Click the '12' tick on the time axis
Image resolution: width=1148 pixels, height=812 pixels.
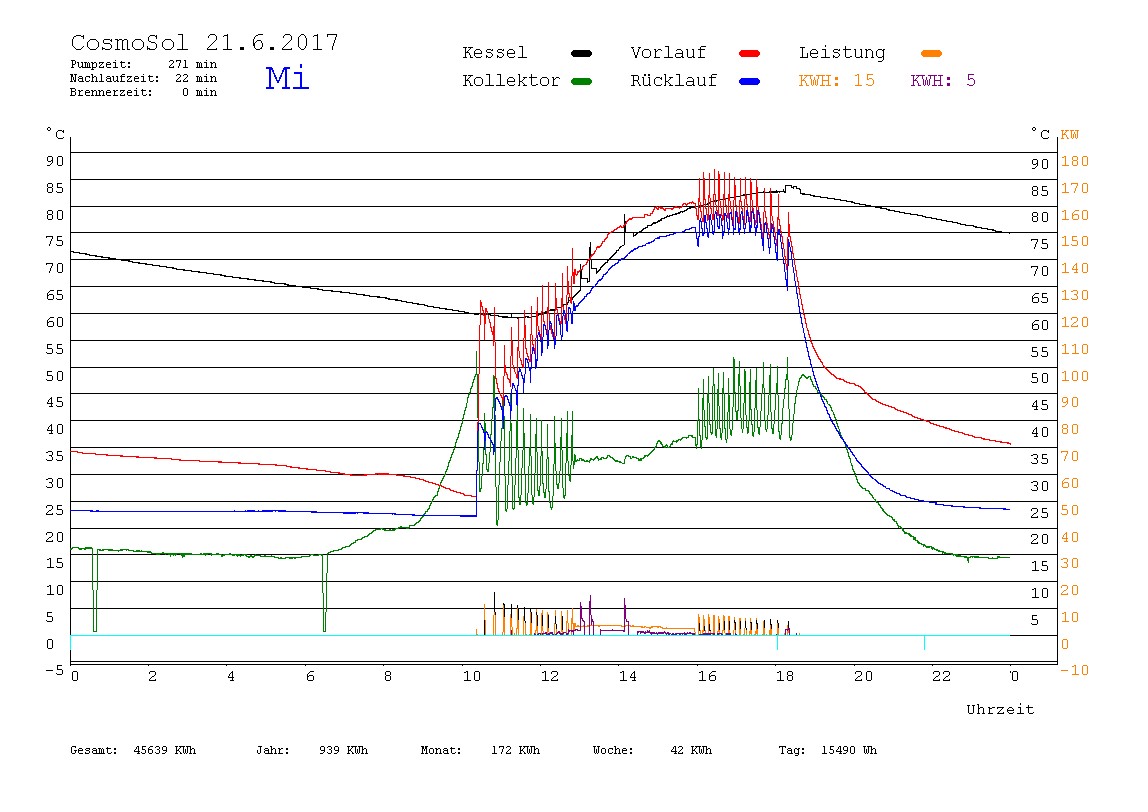(549, 677)
